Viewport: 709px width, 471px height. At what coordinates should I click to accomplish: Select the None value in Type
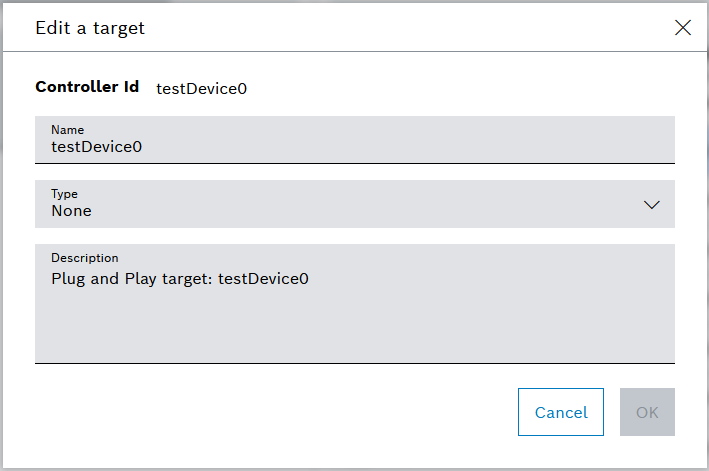71,211
